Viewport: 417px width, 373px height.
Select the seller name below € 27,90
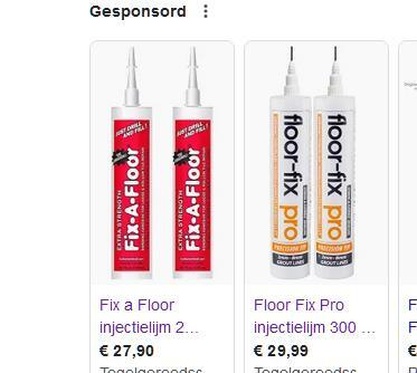coord(151,369)
